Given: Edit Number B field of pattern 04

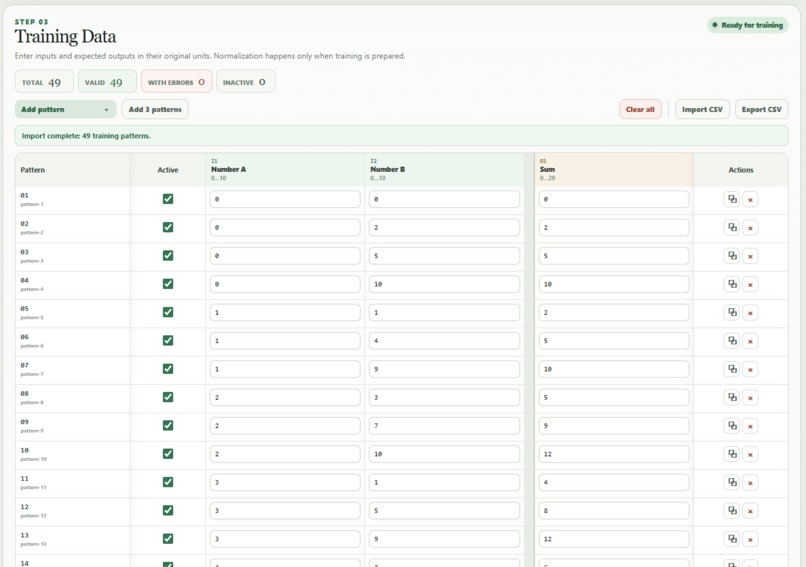Looking at the screenshot, I should (x=444, y=284).
